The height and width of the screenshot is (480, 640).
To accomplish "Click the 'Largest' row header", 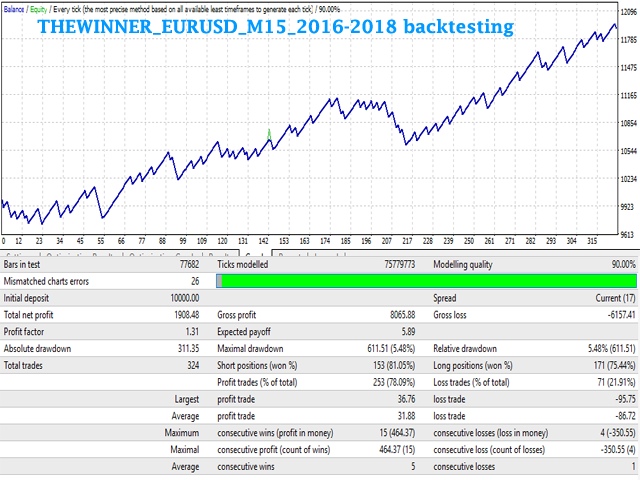I will (x=187, y=400).
